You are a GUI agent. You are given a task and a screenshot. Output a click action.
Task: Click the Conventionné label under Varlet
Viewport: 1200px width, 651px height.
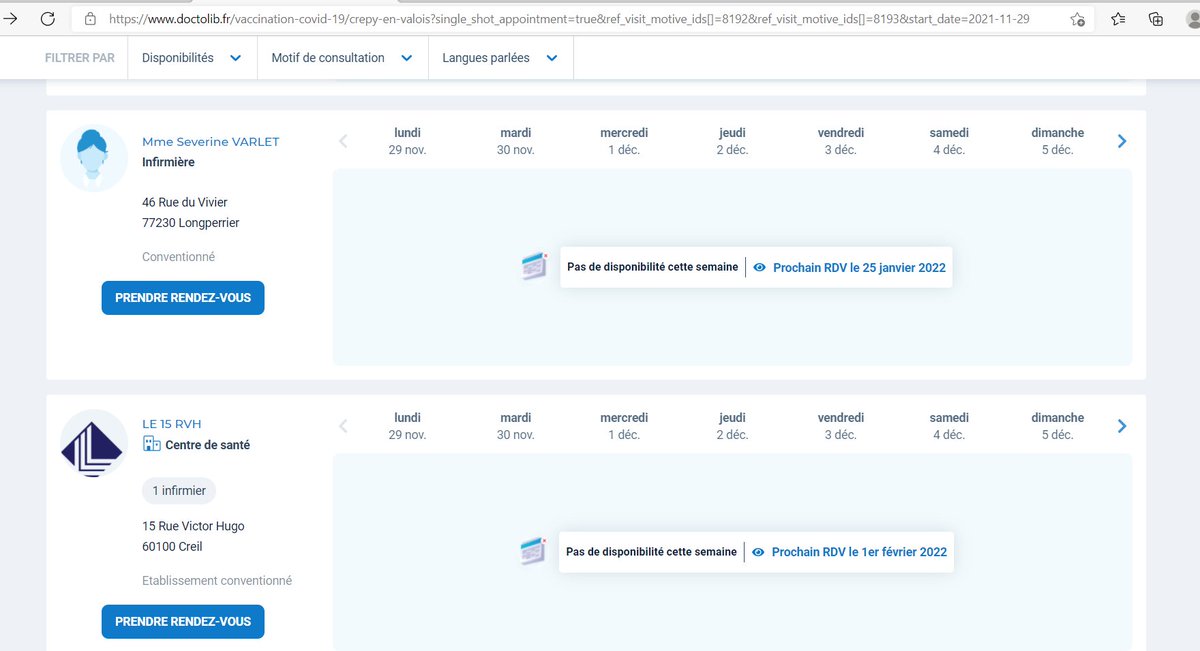tap(178, 257)
